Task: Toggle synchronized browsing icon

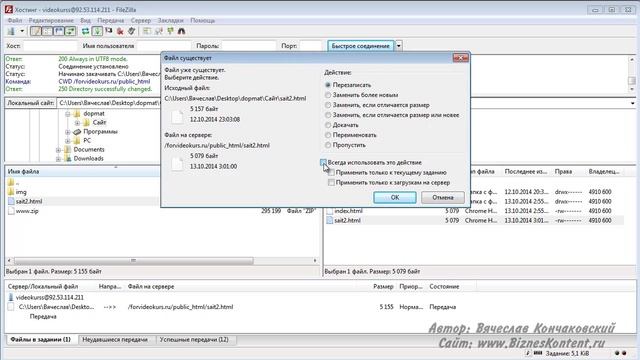Action: coord(170,31)
